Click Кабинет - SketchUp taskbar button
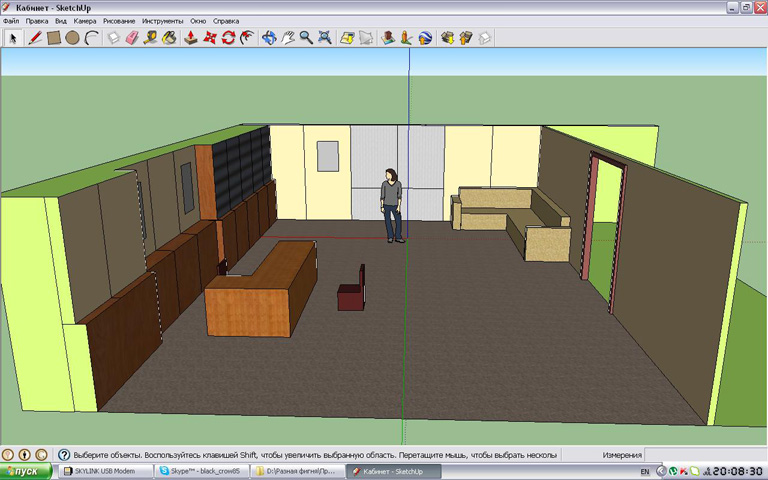Viewport: 768px width, 480px height. pos(393,471)
